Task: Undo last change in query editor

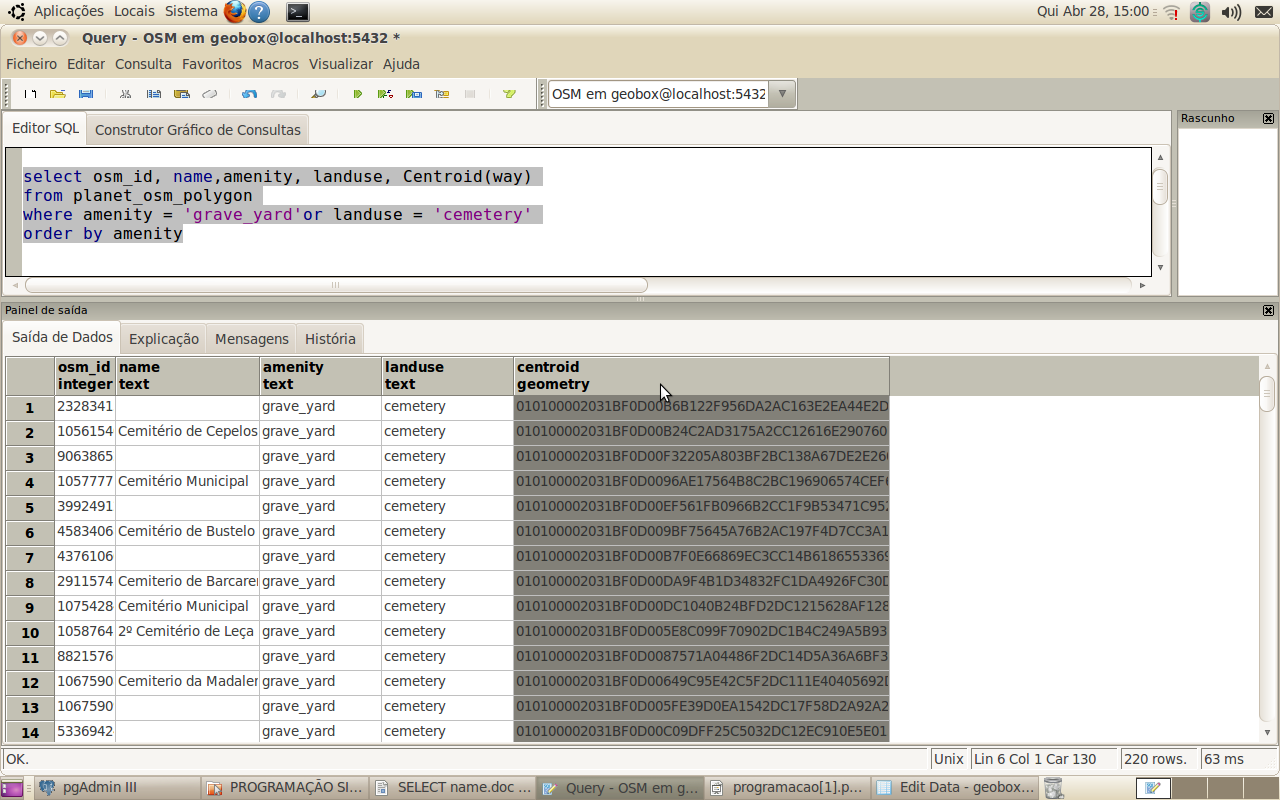Action: coord(250,94)
